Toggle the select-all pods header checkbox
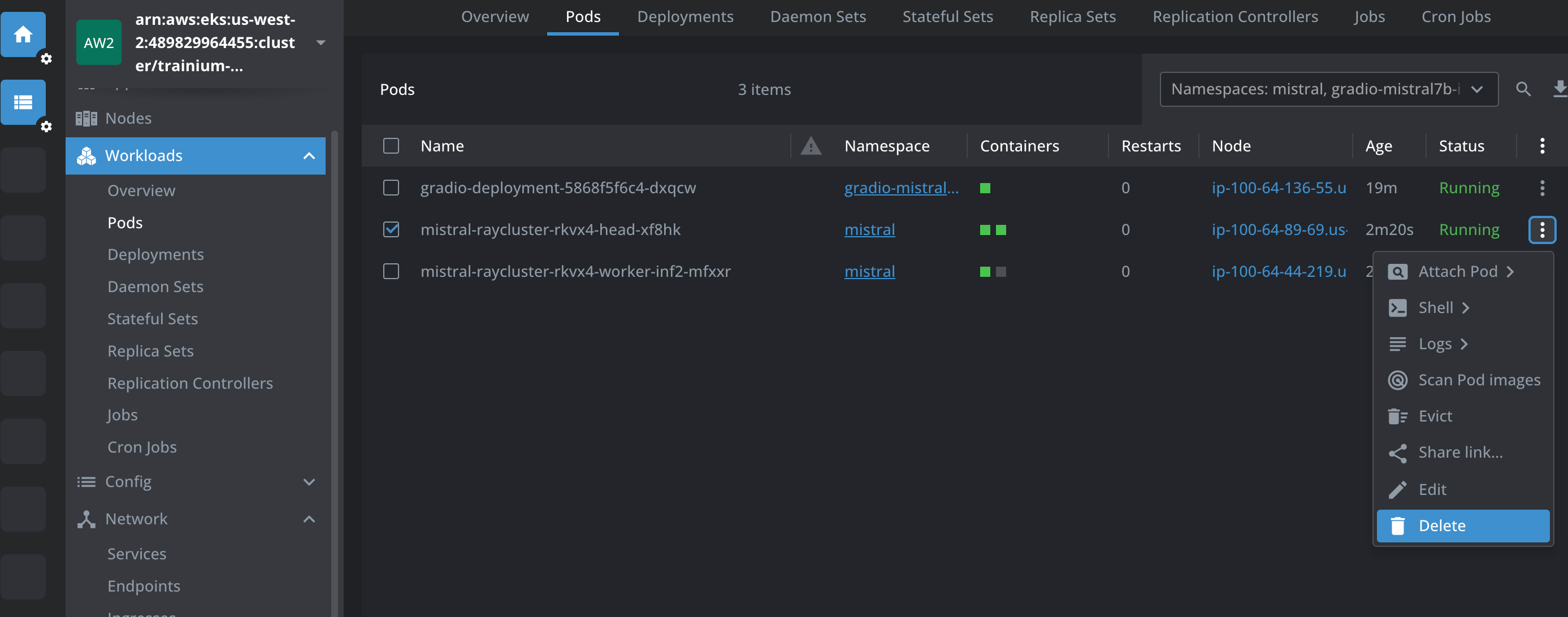The width and height of the screenshot is (1568, 617). click(391, 146)
